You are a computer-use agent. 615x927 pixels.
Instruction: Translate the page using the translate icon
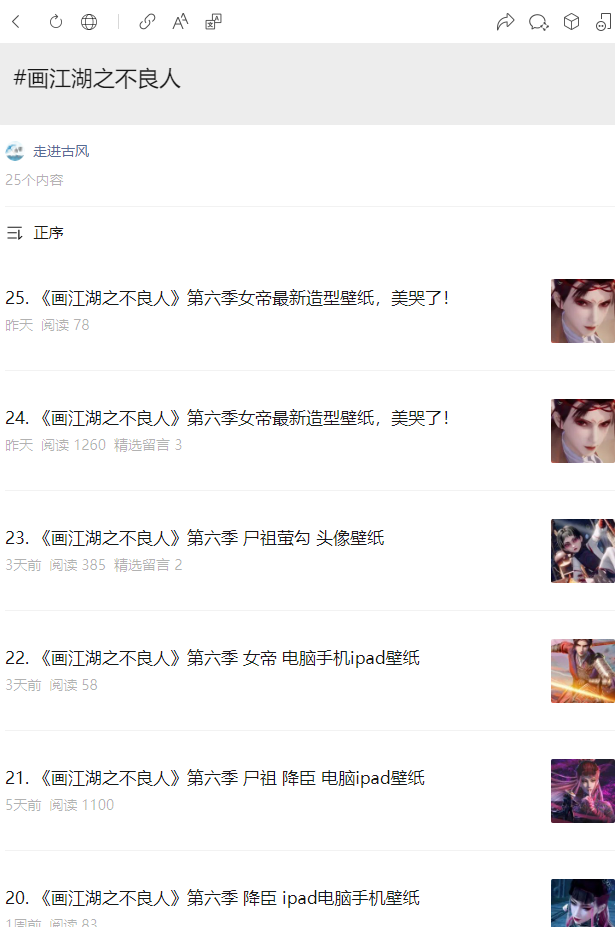click(213, 22)
